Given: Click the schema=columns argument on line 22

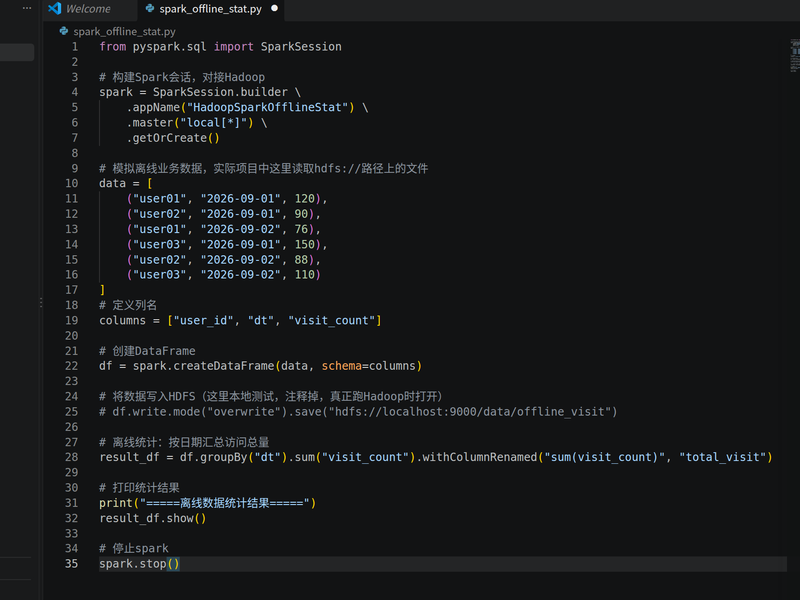Looking at the screenshot, I should (368, 366).
